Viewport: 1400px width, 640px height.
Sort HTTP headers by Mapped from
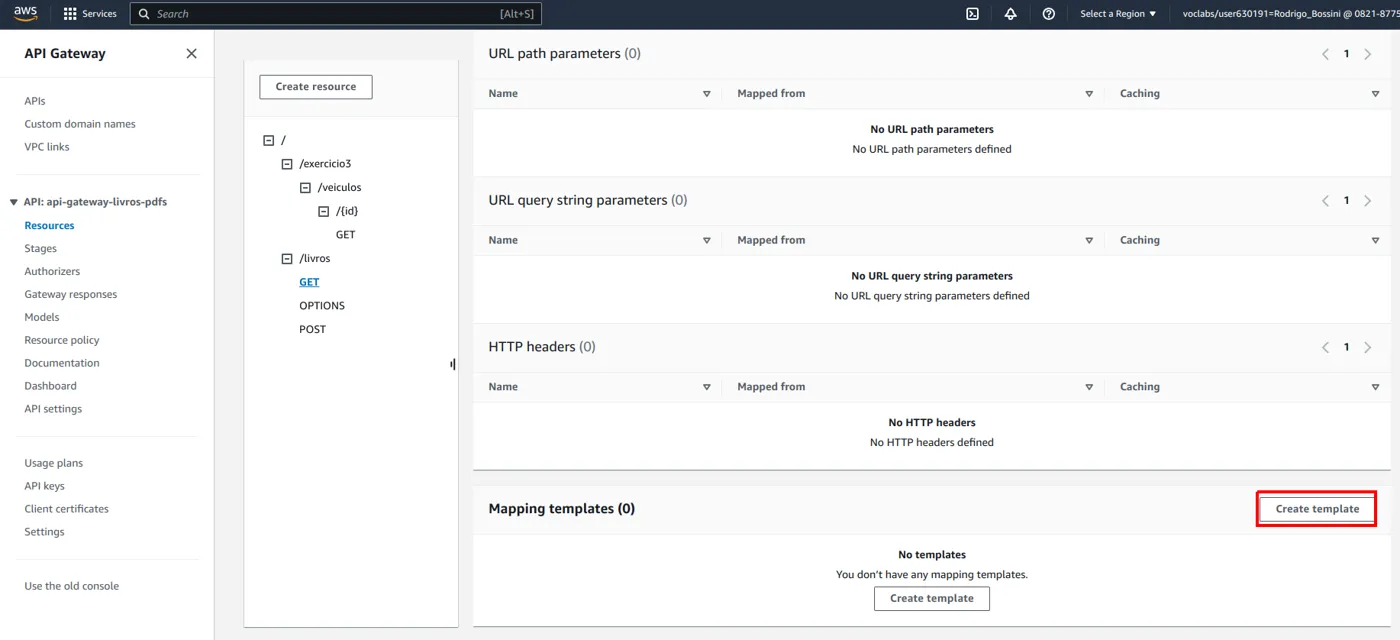coord(1089,387)
